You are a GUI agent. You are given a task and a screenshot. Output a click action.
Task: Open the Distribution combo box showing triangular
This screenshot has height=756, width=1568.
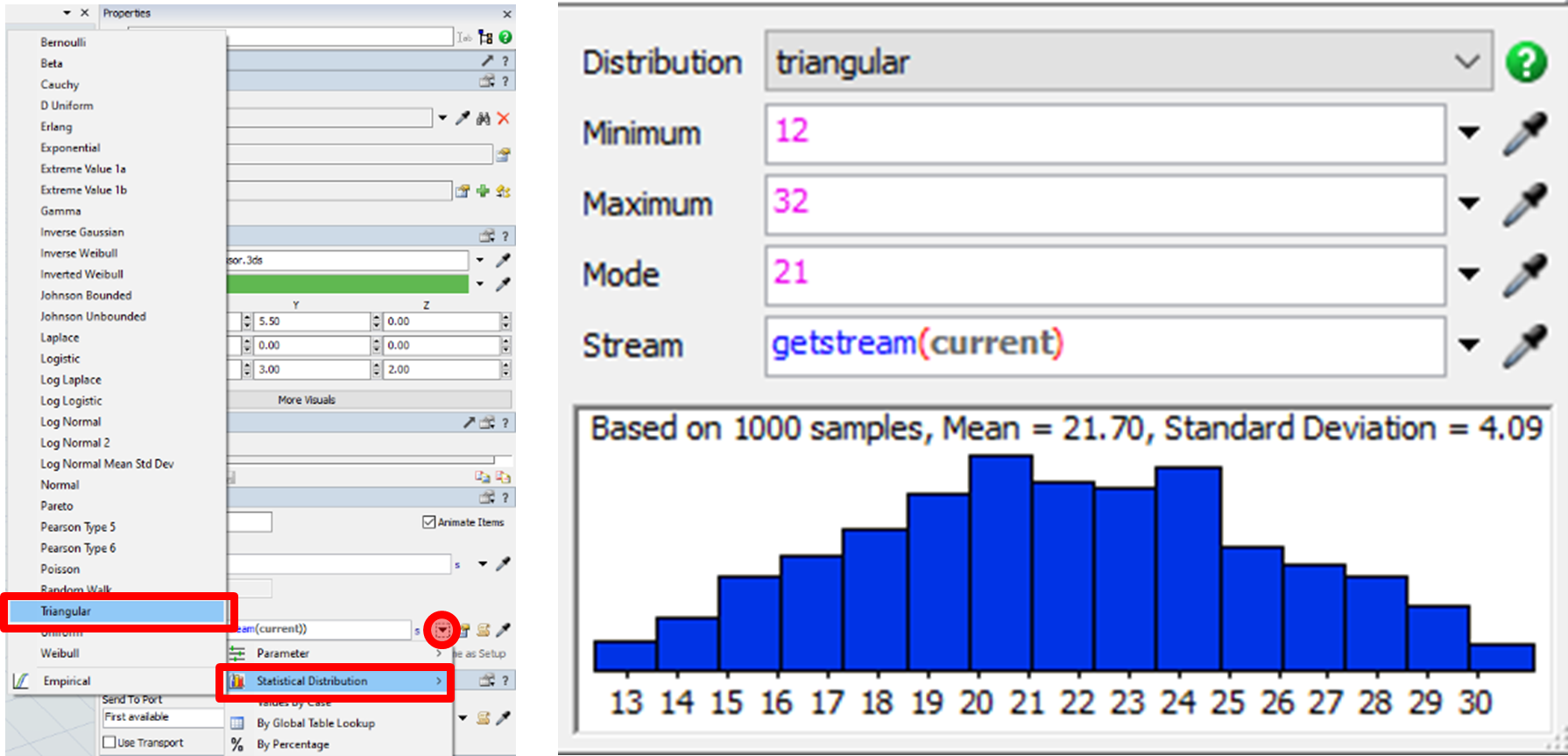(1128, 62)
